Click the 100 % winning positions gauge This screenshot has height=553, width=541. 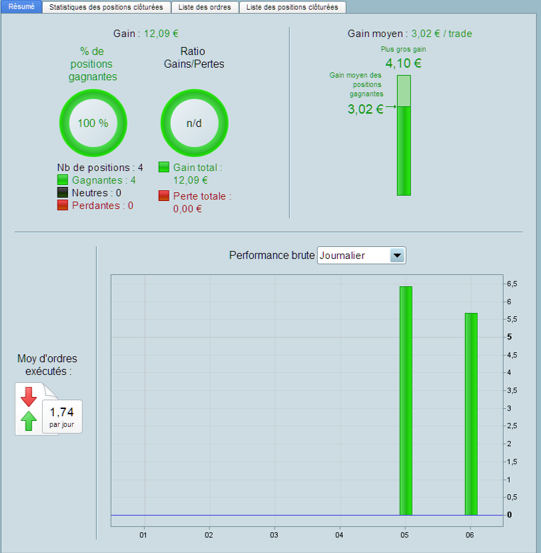pos(93,123)
